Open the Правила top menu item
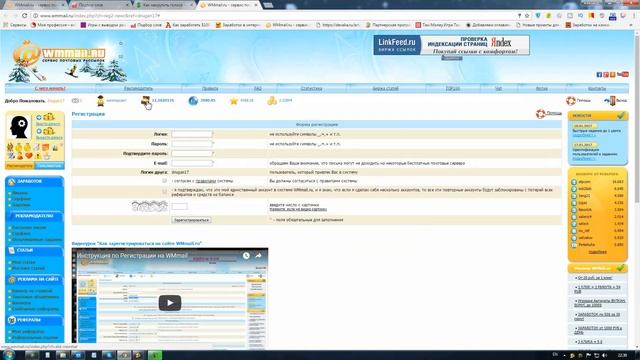 pos(210,88)
